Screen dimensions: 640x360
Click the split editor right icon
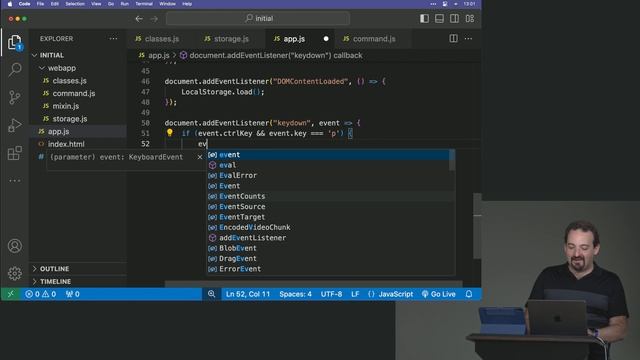click(453, 38)
